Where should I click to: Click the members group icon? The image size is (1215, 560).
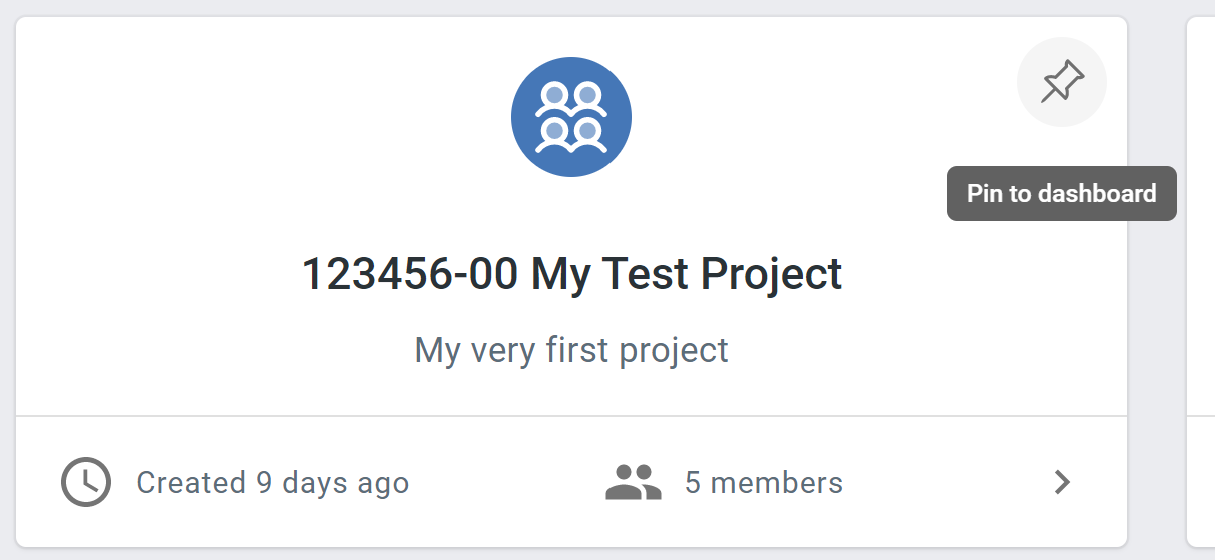tap(634, 482)
